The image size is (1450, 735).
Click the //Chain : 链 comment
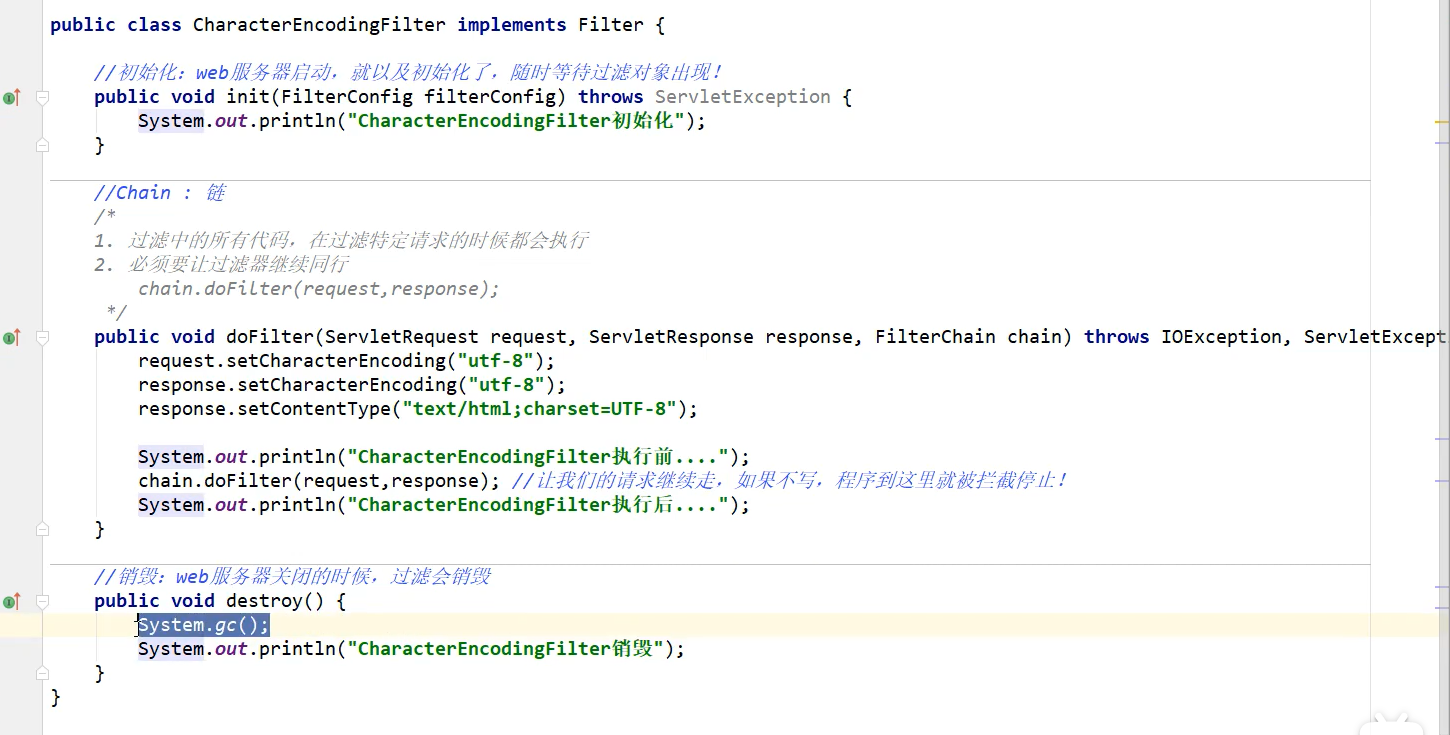(160, 193)
